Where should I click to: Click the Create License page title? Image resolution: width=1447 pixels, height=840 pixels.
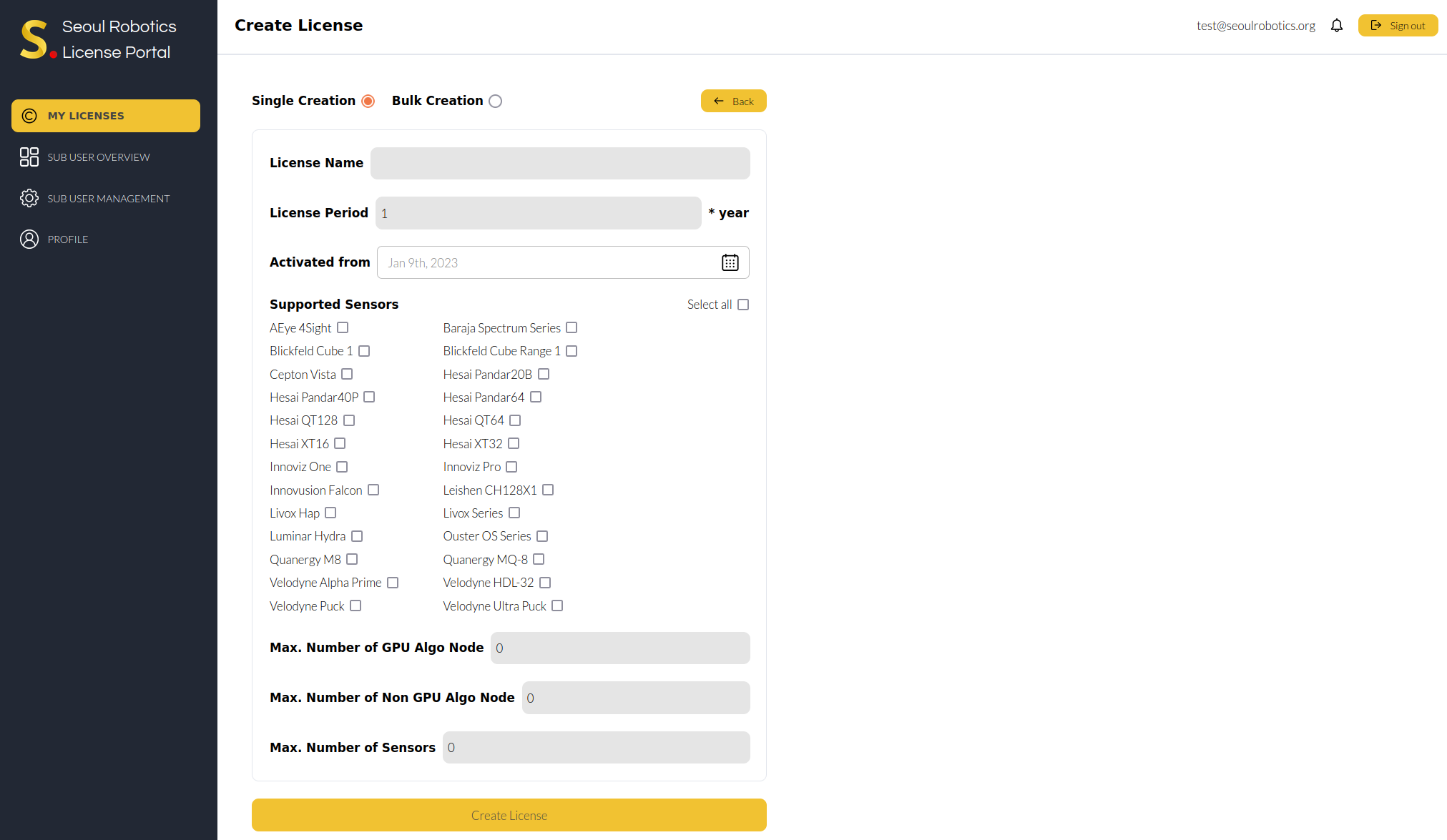(x=299, y=26)
